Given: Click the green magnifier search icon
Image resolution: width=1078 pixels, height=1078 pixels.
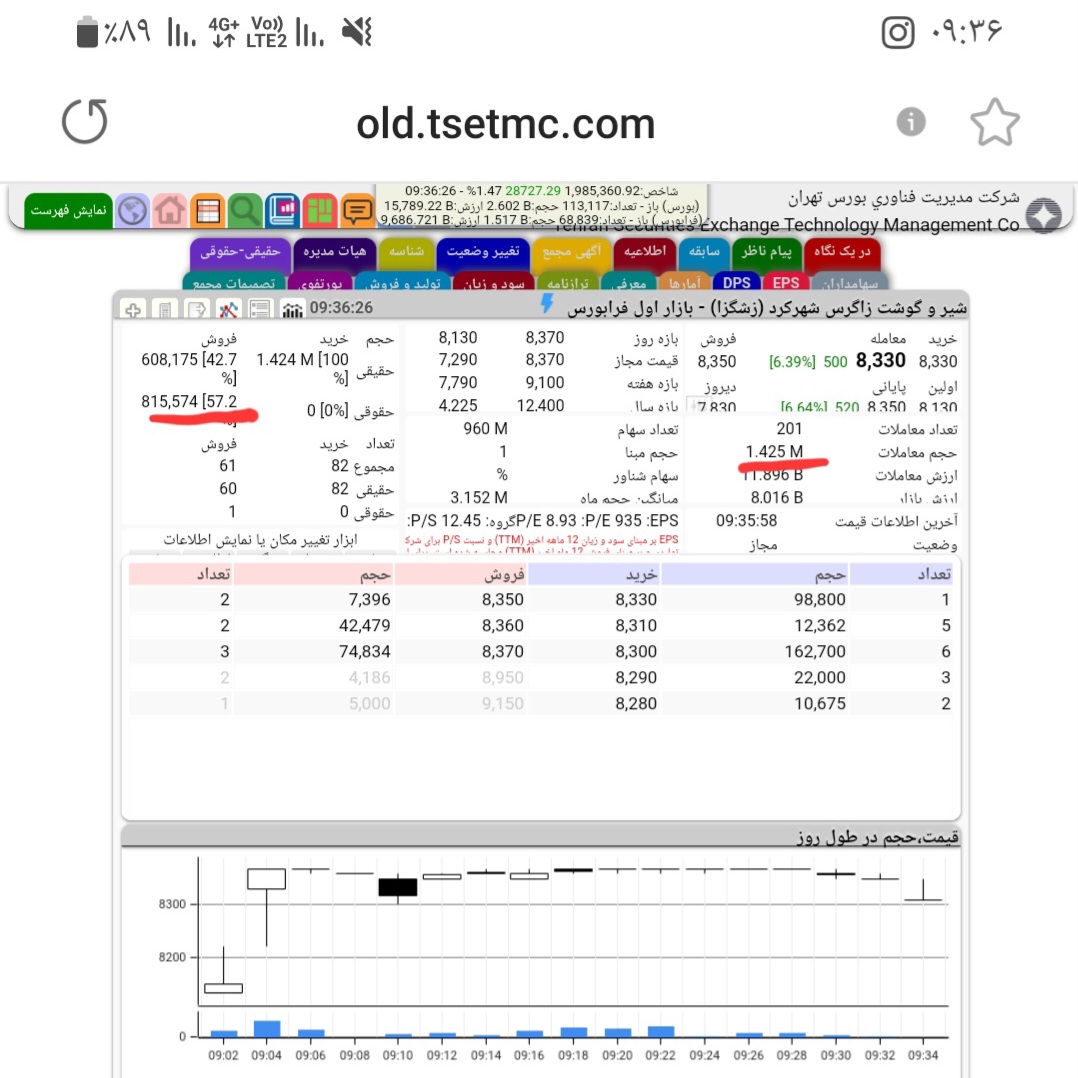Looking at the screenshot, I should pyautogui.click(x=245, y=210).
